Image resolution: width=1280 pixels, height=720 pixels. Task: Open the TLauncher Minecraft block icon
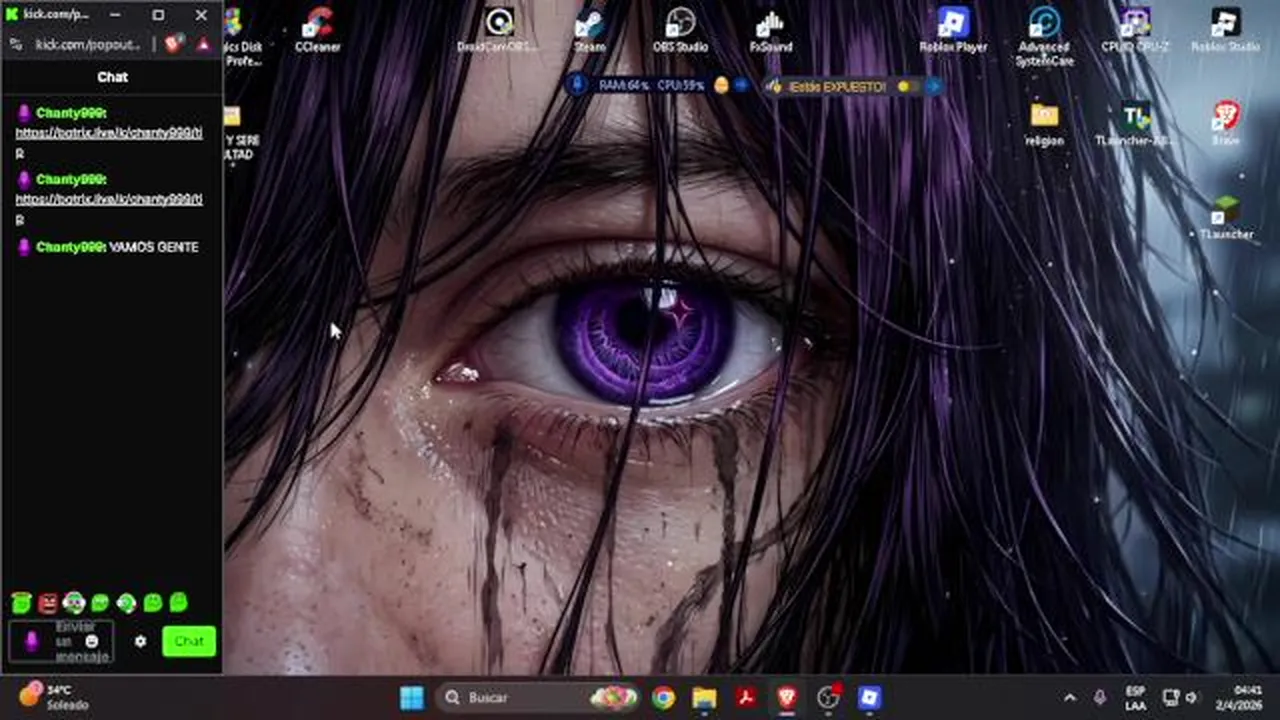(1226, 217)
